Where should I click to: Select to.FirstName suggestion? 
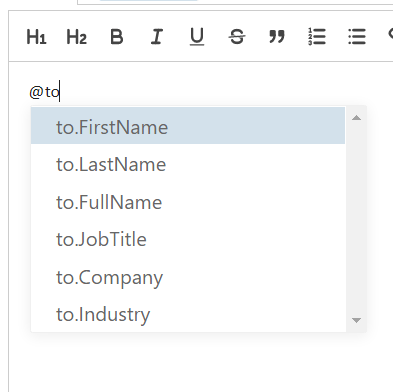click(x=188, y=126)
